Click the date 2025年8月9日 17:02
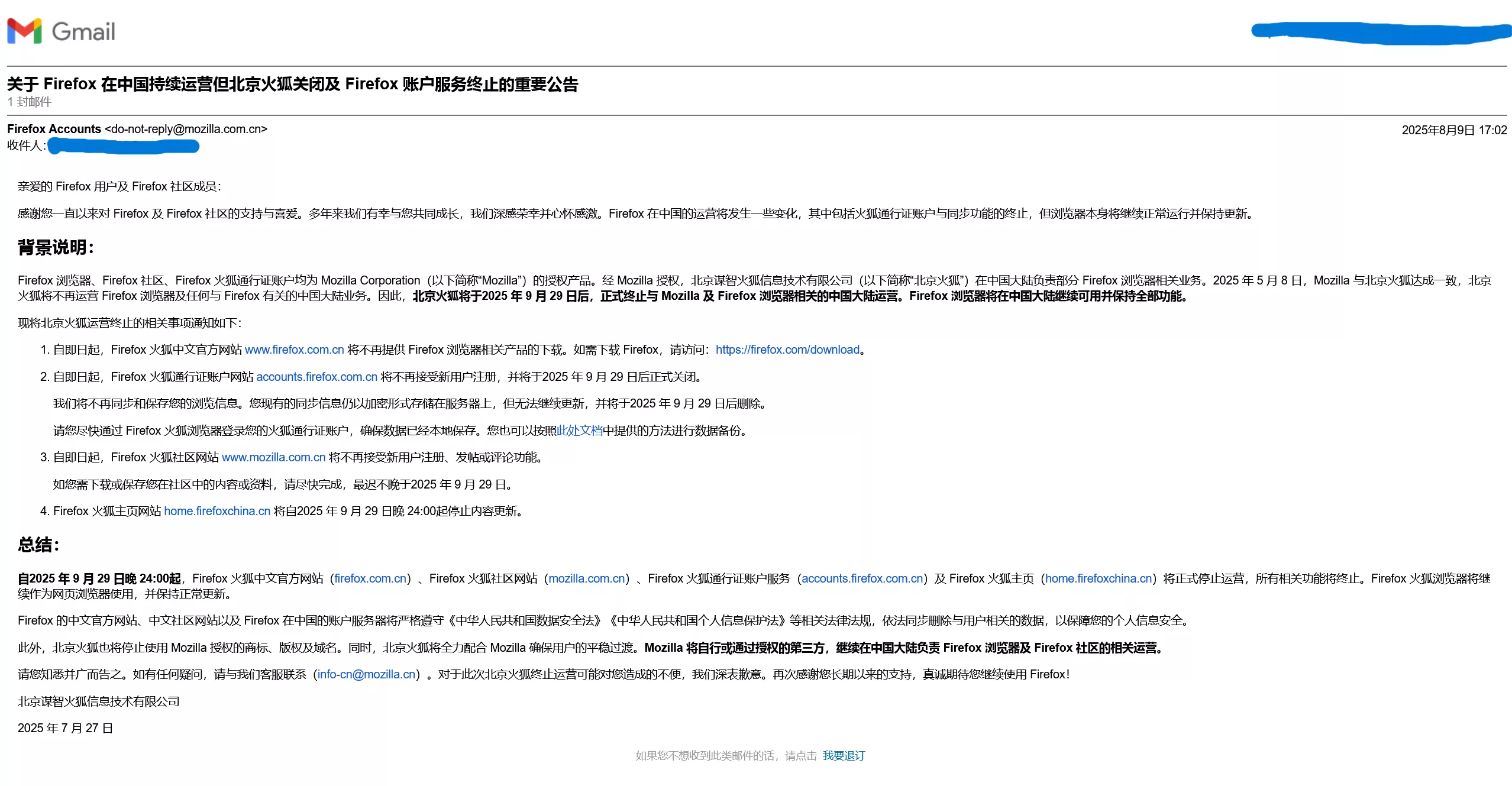The height and width of the screenshot is (786, 1512). [x=1454, y=130]
